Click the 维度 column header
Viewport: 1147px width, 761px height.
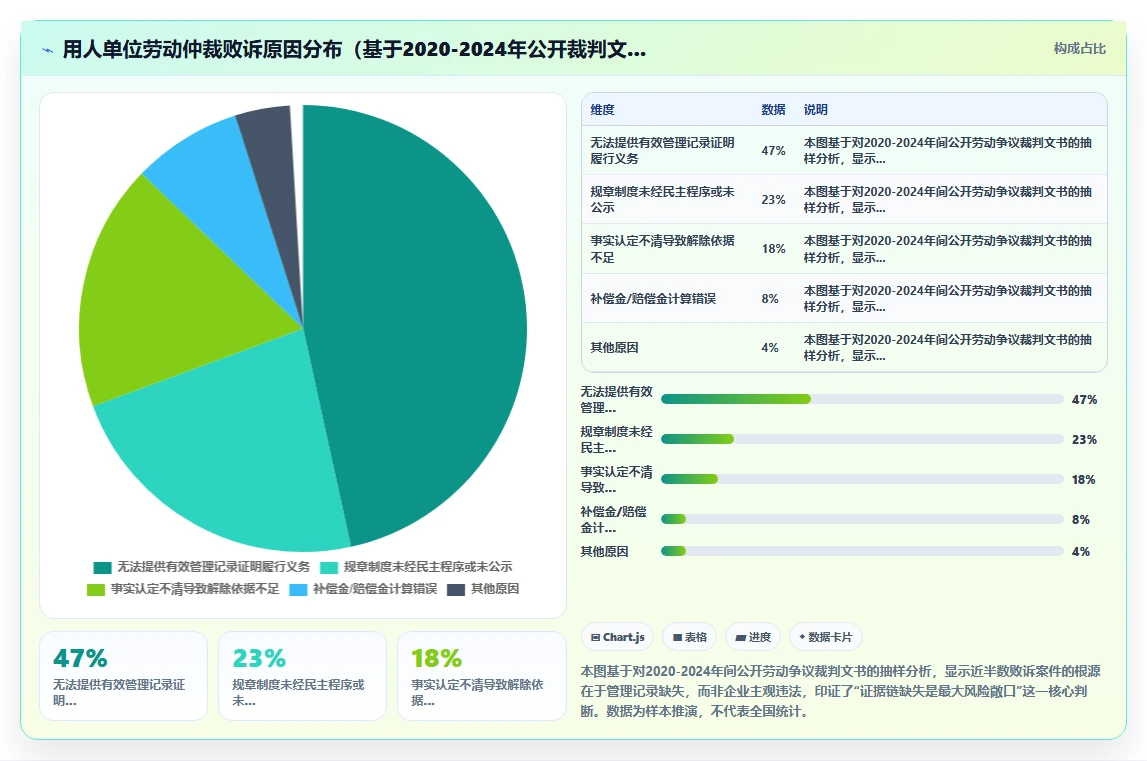coord(603,110)
